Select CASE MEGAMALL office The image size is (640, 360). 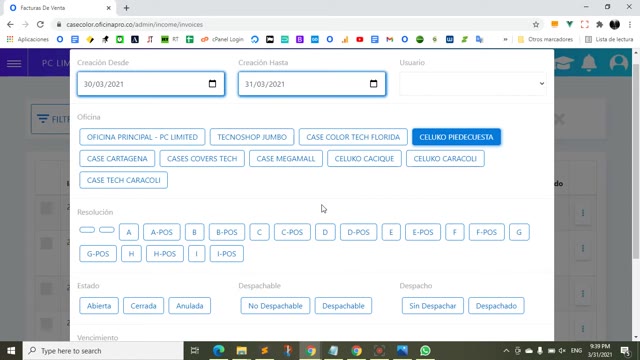pos(286,159)
